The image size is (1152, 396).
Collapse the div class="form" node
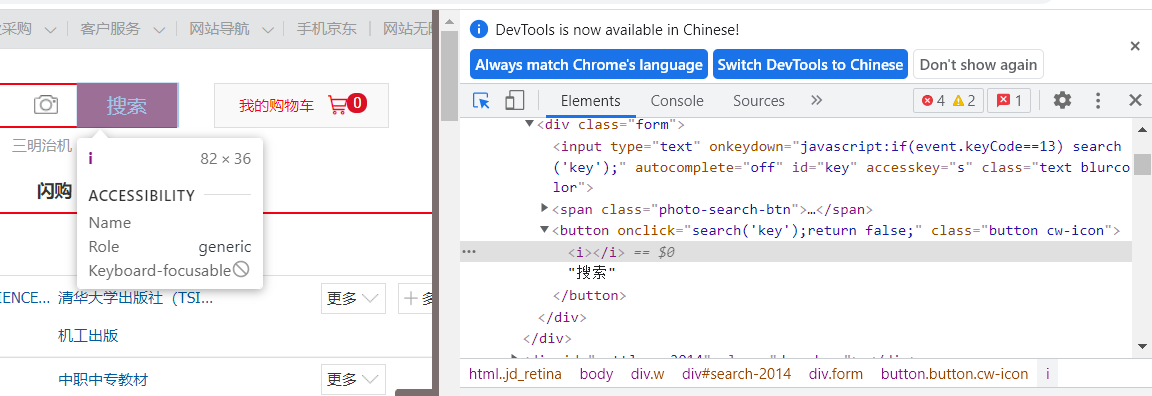tap(529, 124)
